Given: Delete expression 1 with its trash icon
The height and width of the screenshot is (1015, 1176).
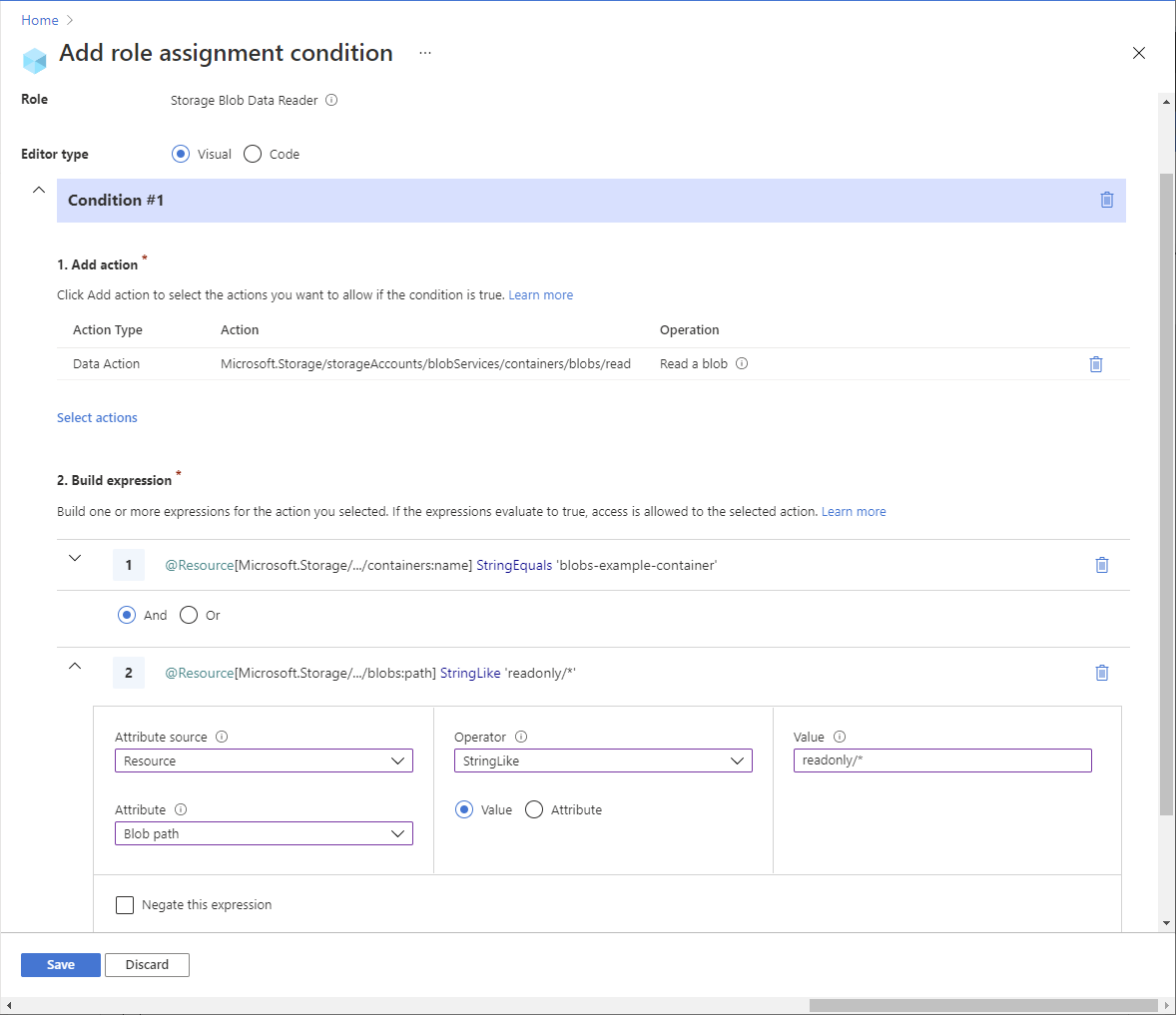Looking at the screenshot, I should [x=1101, y=565].
